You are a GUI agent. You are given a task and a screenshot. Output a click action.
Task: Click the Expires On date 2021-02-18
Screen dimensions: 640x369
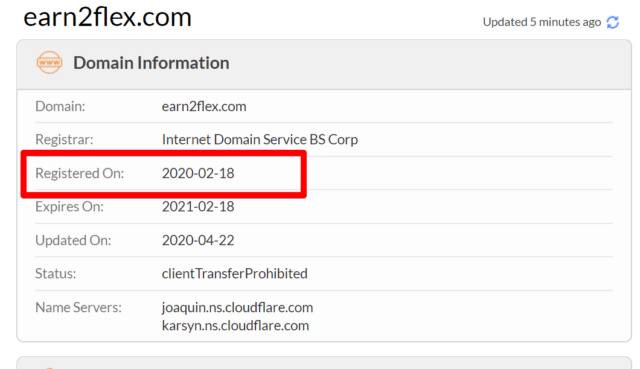(198, 207)
